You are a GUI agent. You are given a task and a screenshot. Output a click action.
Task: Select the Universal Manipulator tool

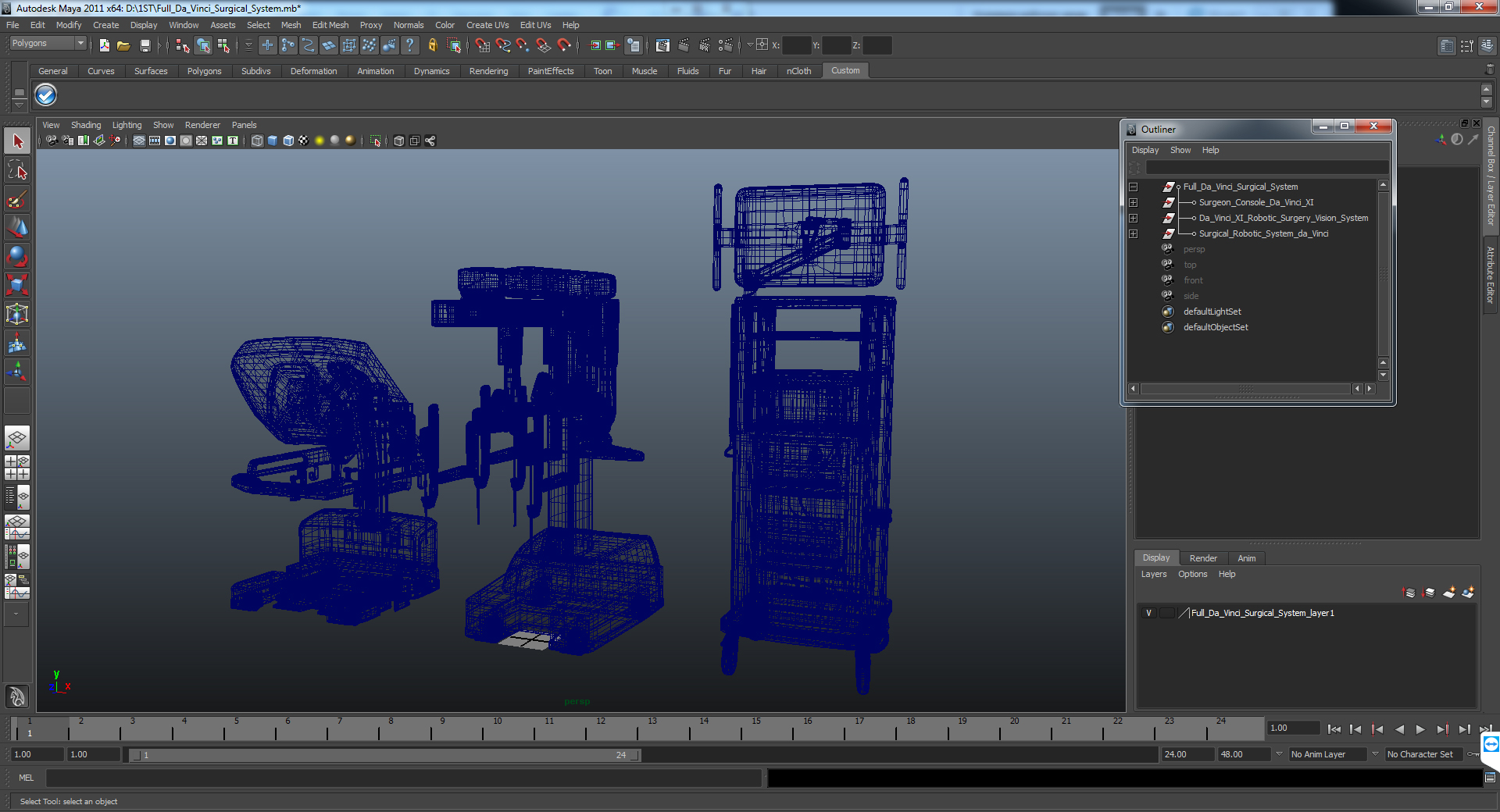click(x=17, y=315)
